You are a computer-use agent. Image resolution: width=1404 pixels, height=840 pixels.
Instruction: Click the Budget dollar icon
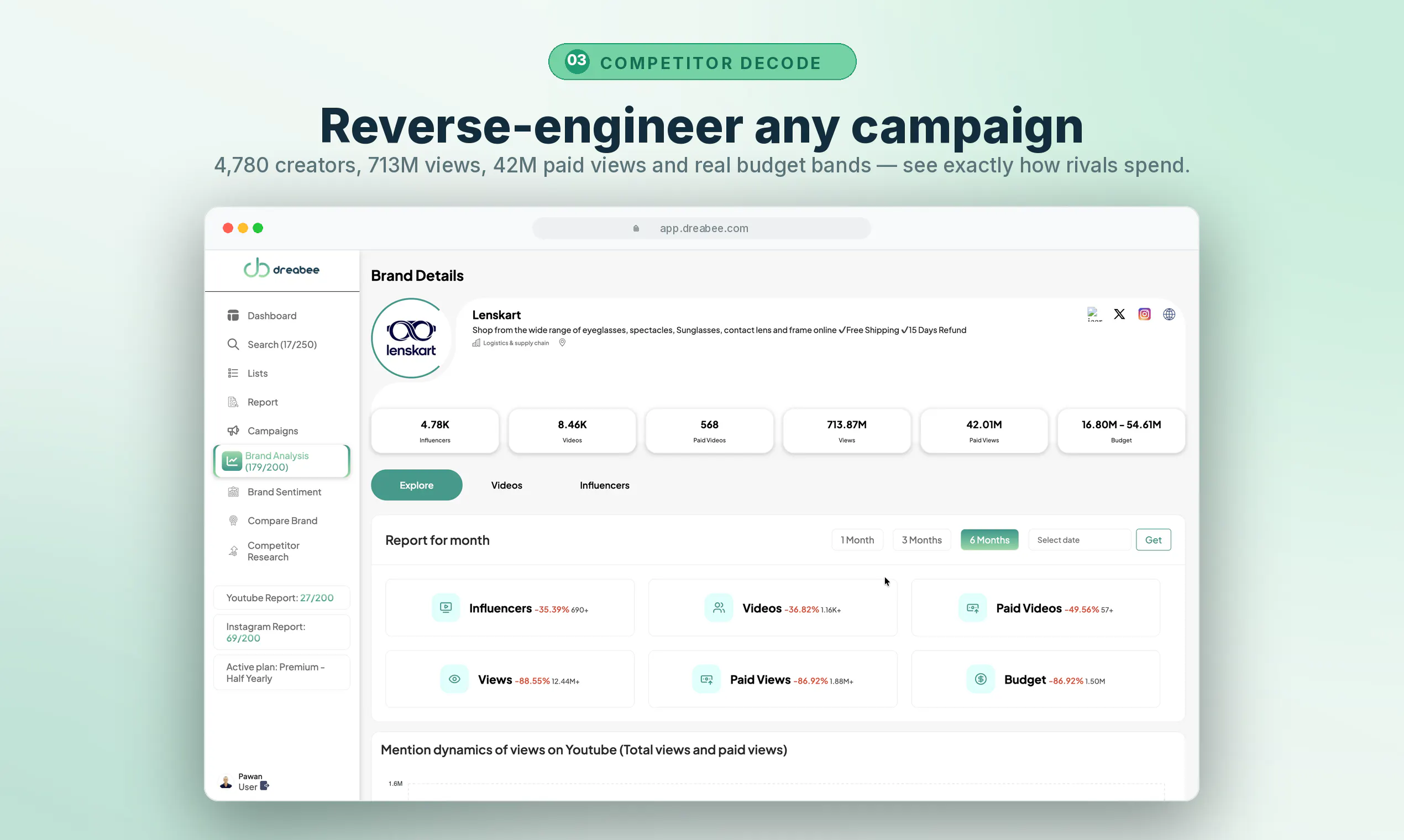981,679
